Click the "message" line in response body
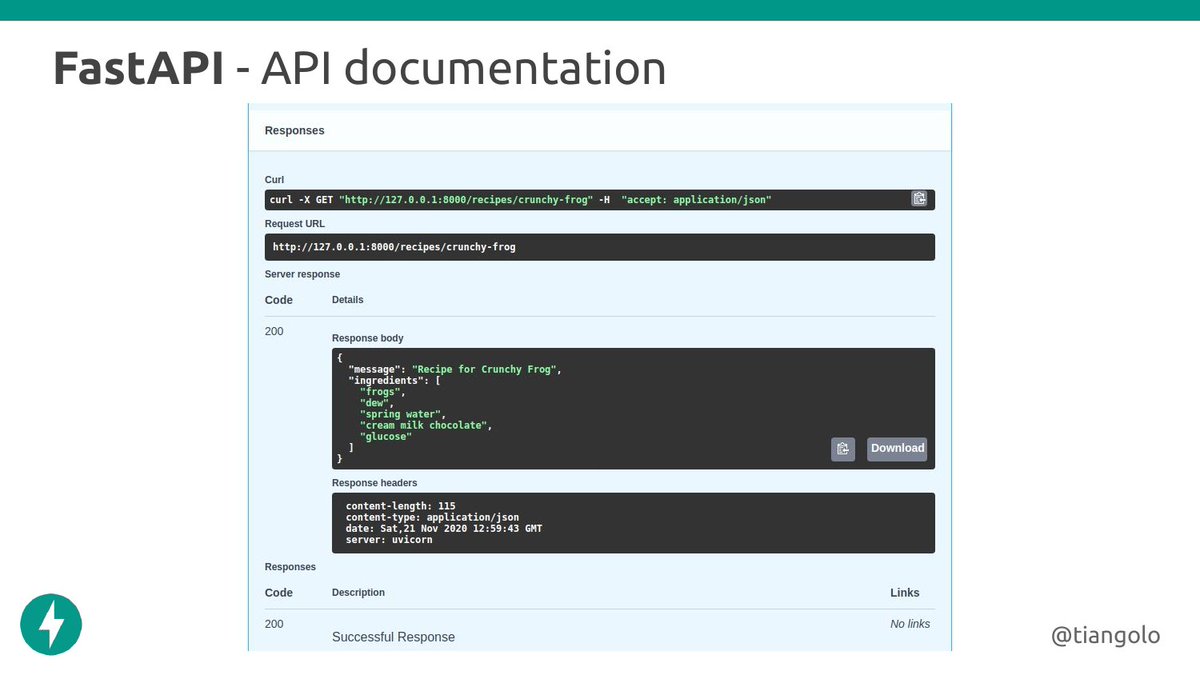Viewport: 1200px width, 675px height. (455, 370)
